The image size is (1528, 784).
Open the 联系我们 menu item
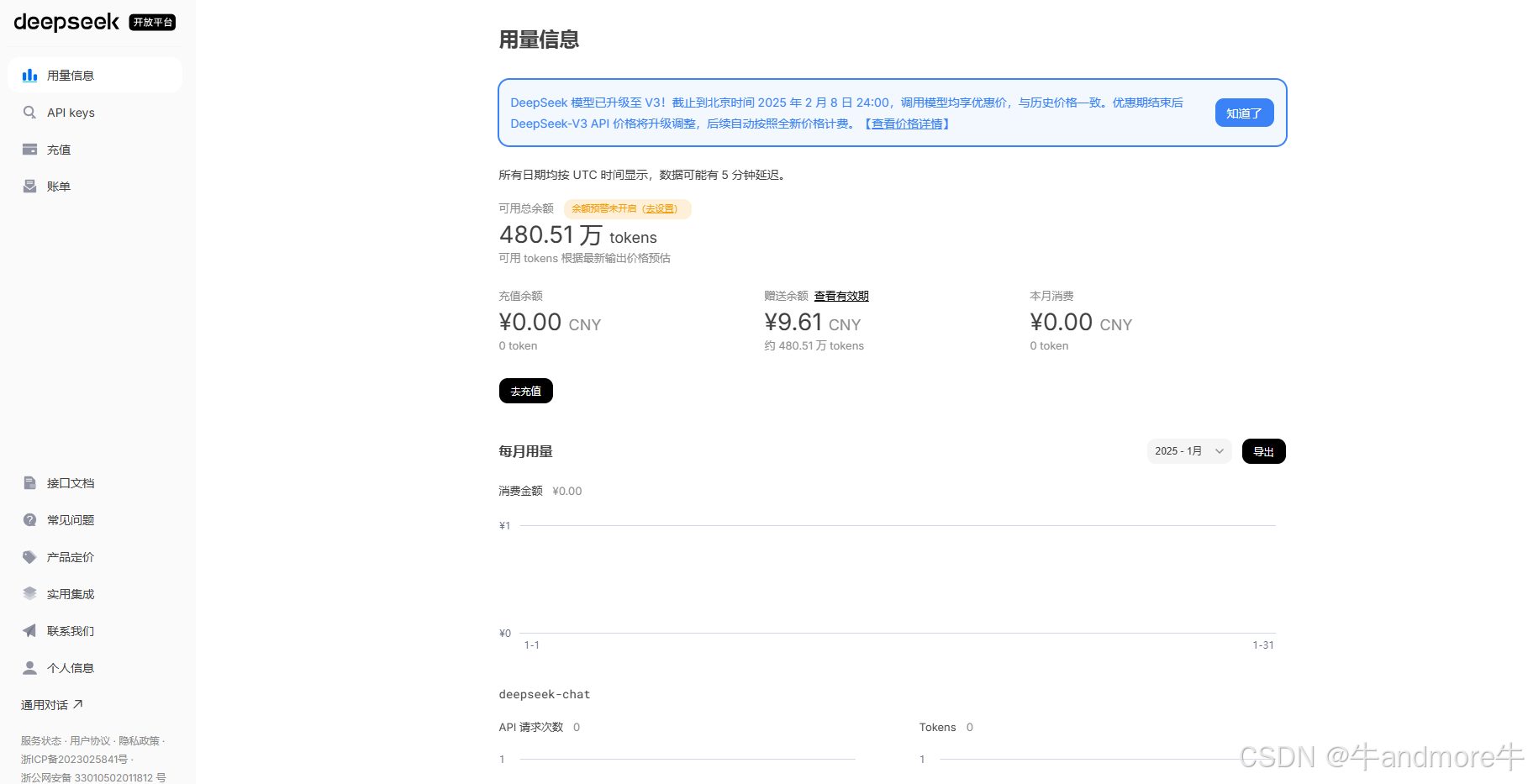(x=95, y=631)
